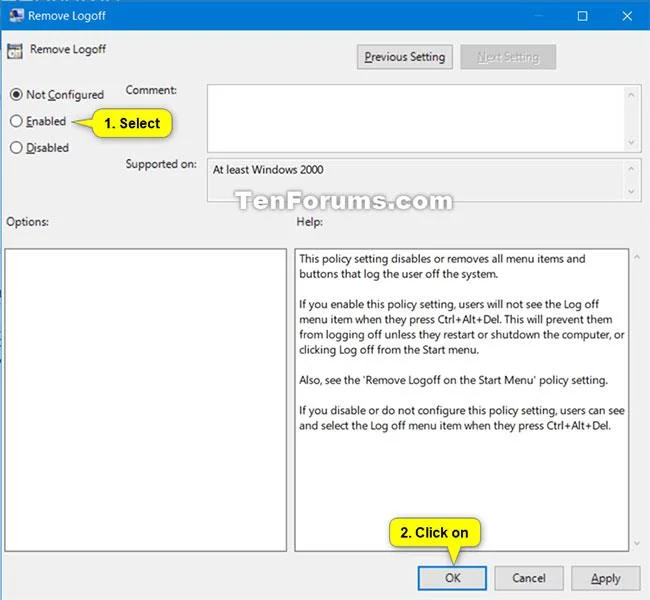Maximize the Remove Logoff window
Screen dimensions: 650x600
(582, 16)
